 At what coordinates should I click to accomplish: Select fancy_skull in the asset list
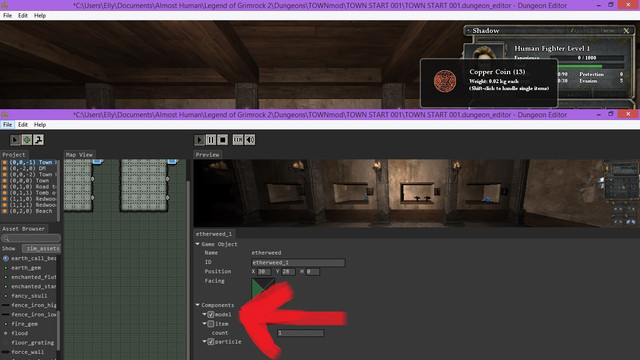(x=29, y=296)
